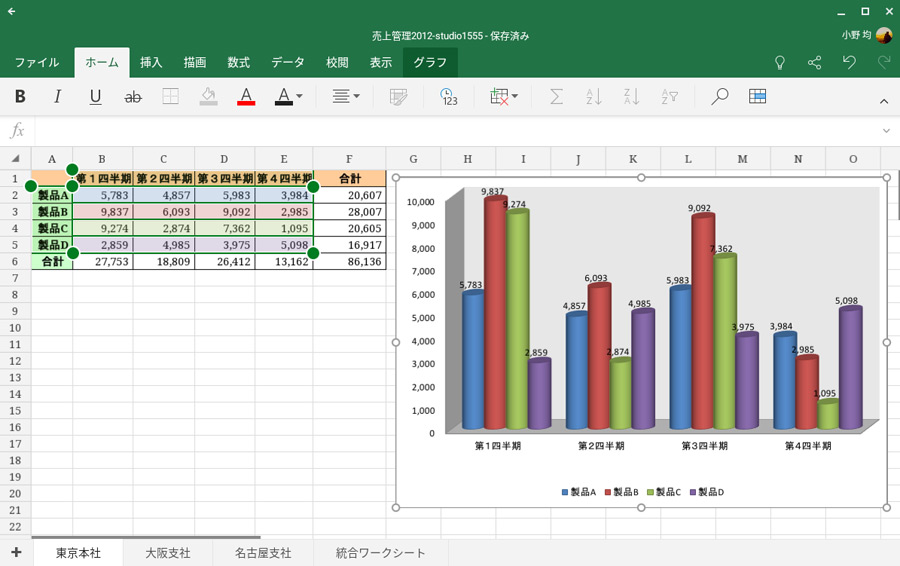This screenshot has height=566, width=900.
Task: Expand the text alignment dropdown
Action: click(346, 97)
